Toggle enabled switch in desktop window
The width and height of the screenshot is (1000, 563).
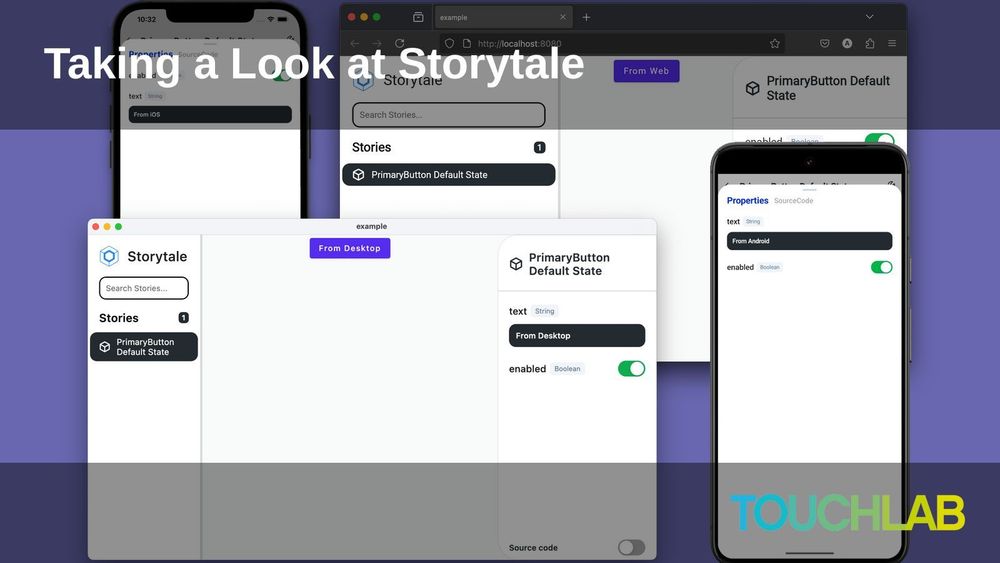click(631, 369)
